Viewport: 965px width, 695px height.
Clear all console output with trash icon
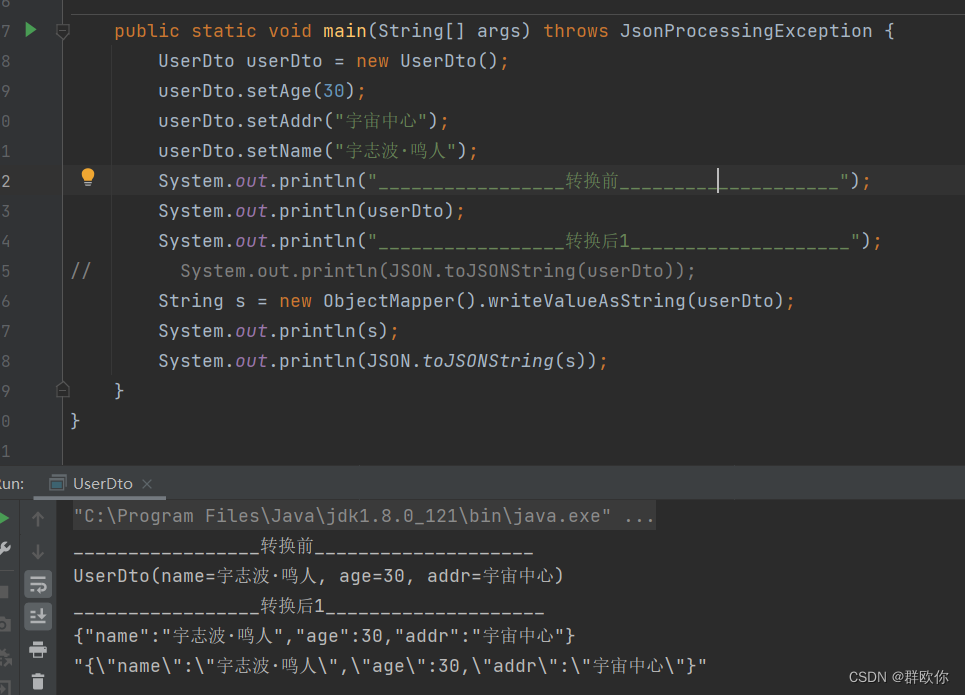[x=38, y=682]
